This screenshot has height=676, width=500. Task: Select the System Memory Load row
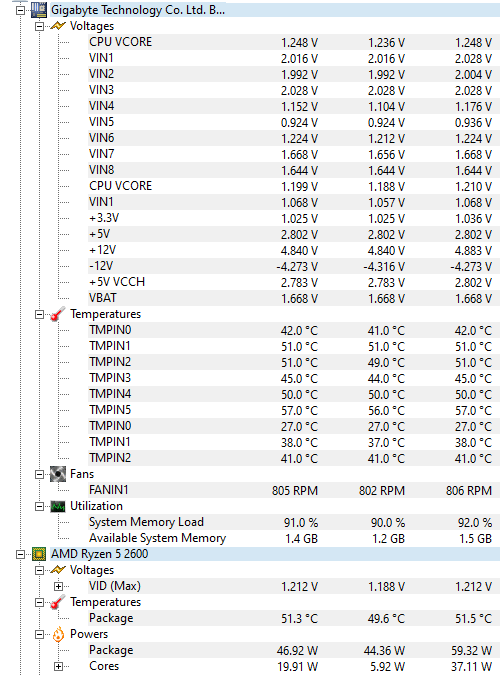(293, 522)
